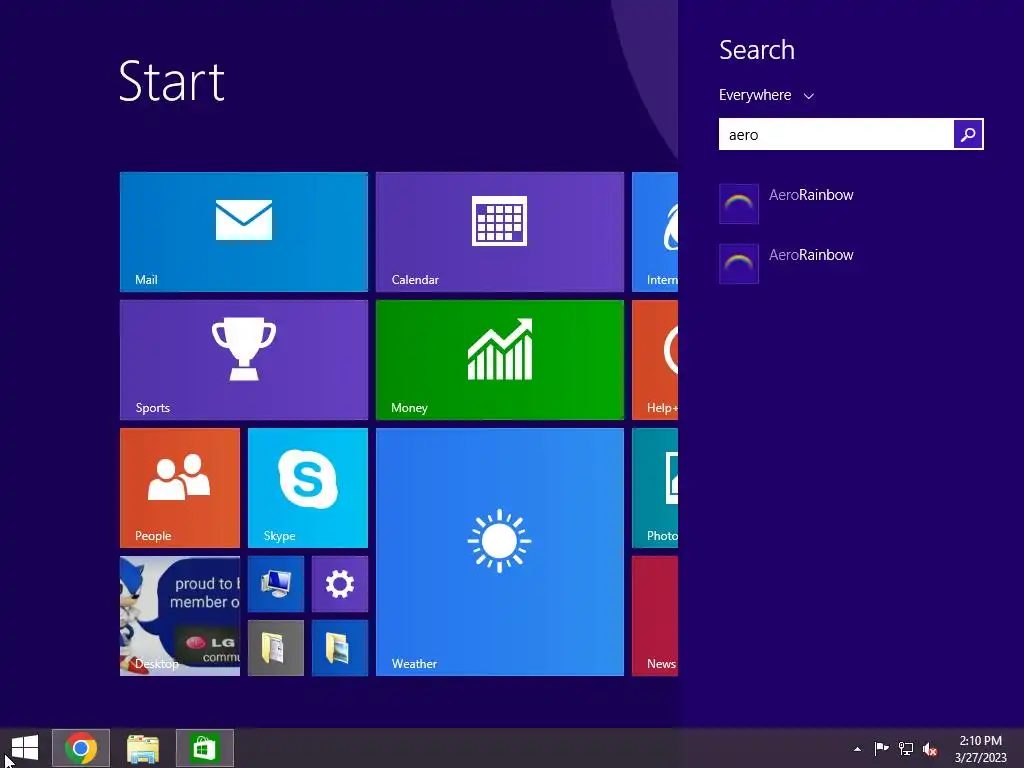Open the Weather tile
Screen dimensions: 1024x768
pyautogui.click(x=500, y=552)
